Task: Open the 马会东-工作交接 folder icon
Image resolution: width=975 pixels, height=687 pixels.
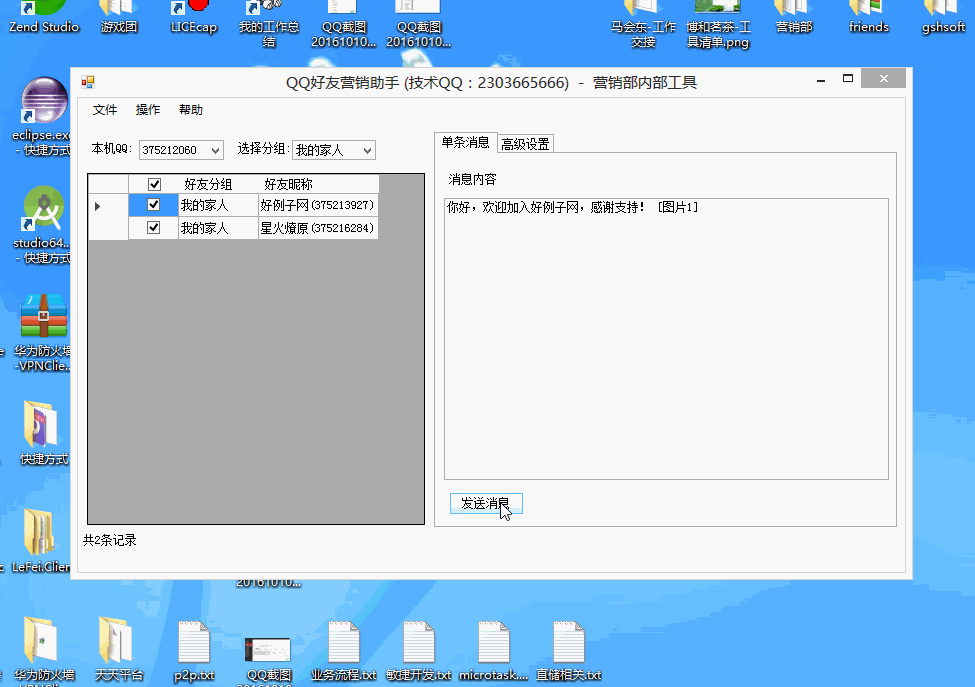Action: [x=643, y=24]
